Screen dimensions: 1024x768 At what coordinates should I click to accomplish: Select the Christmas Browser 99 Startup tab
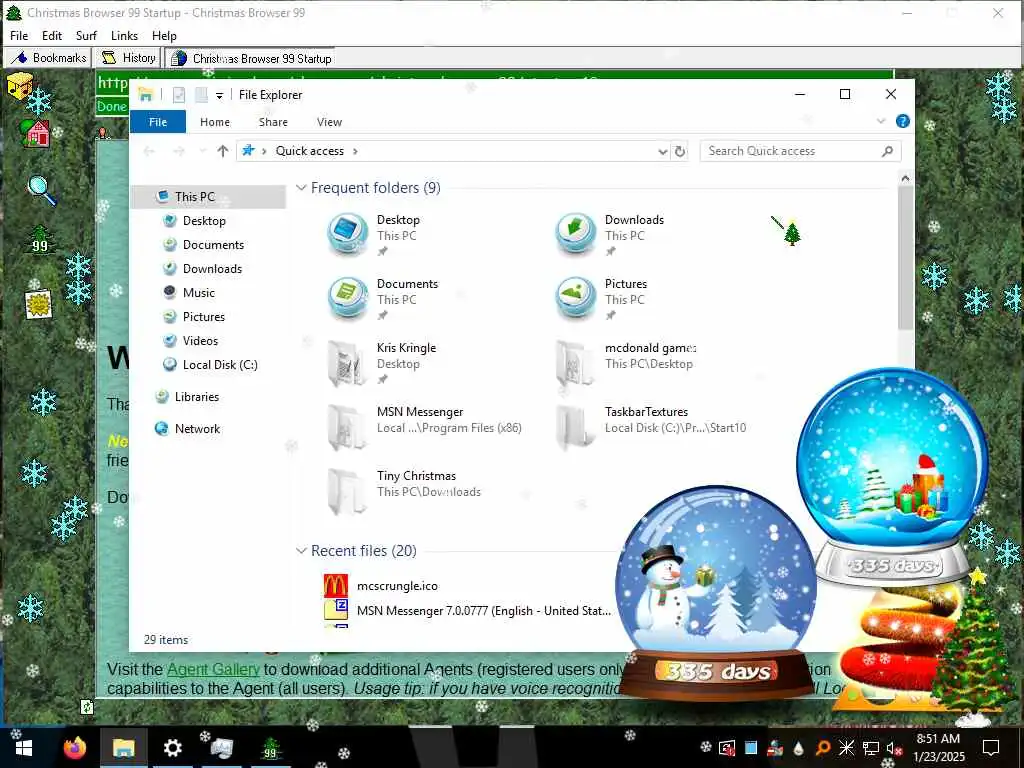click(x=250, y=59)
